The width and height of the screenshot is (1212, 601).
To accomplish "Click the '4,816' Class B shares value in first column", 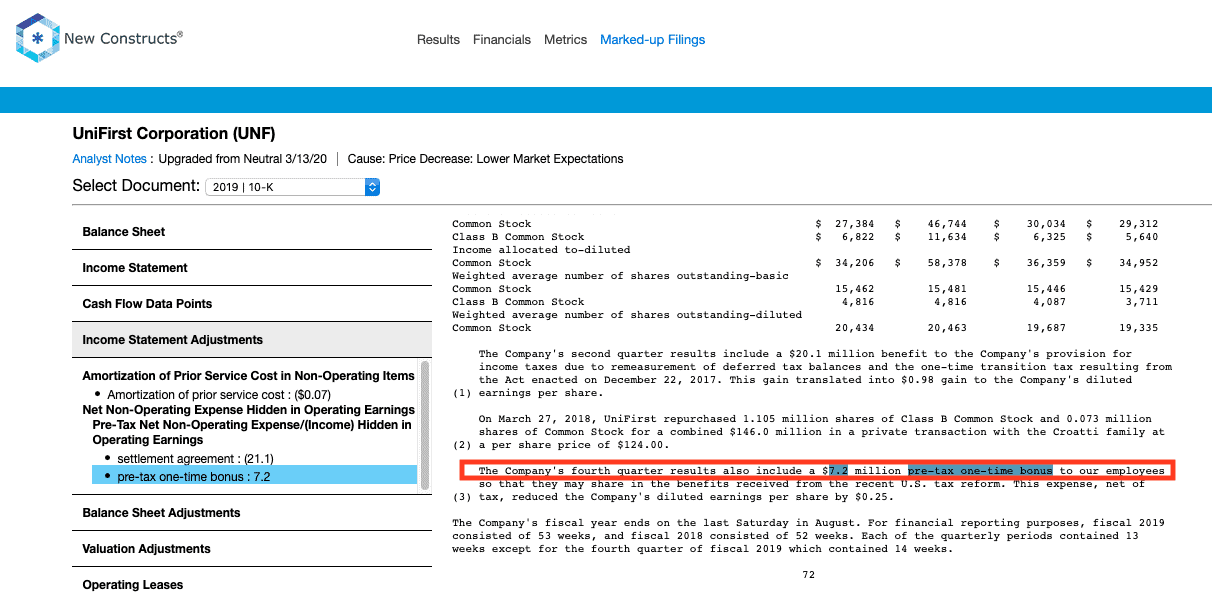I will (859, 302).
